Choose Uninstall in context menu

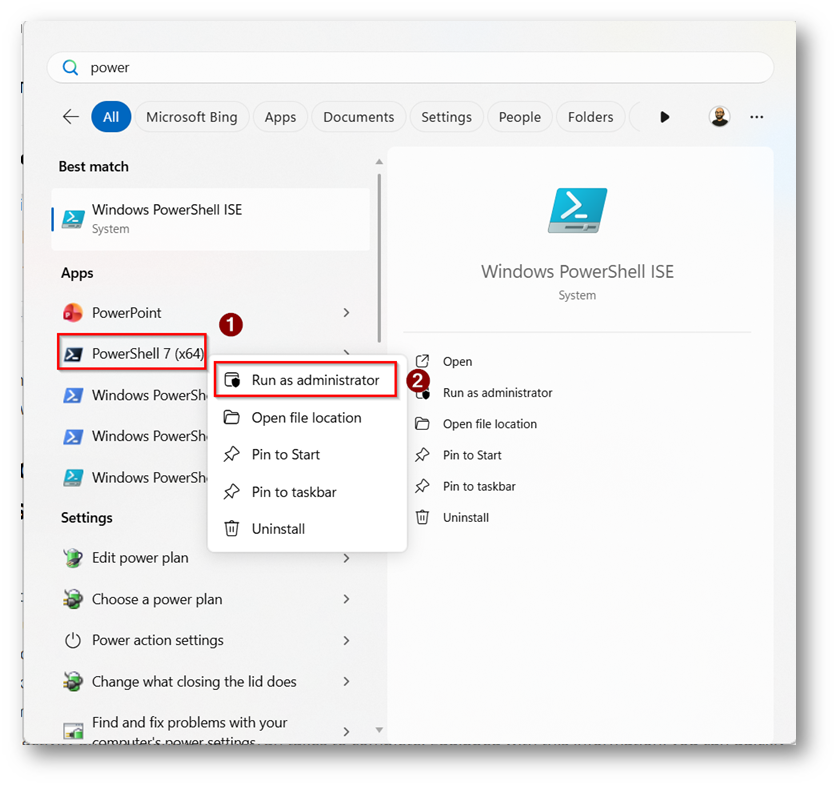[x=307, y=529]
